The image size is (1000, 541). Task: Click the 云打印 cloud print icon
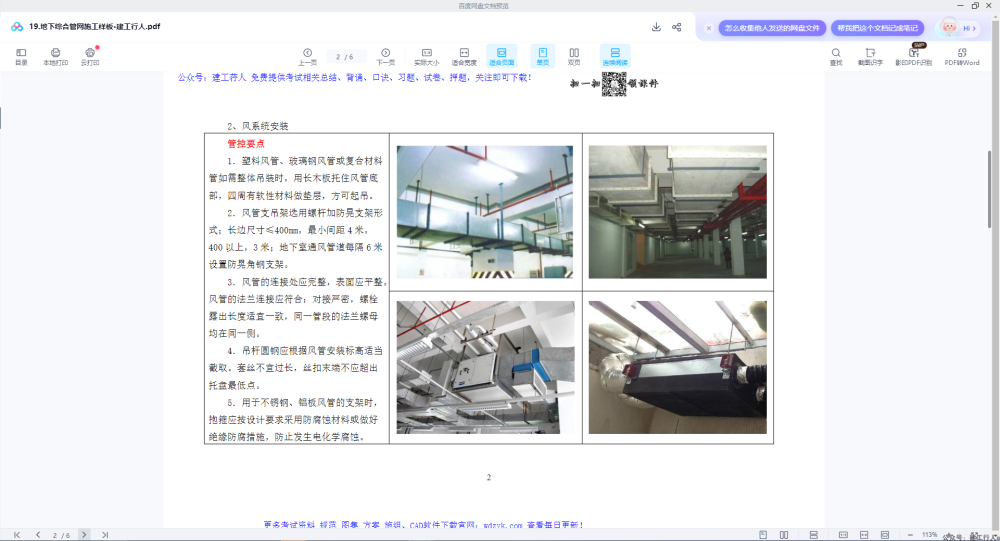coord(90,56)
